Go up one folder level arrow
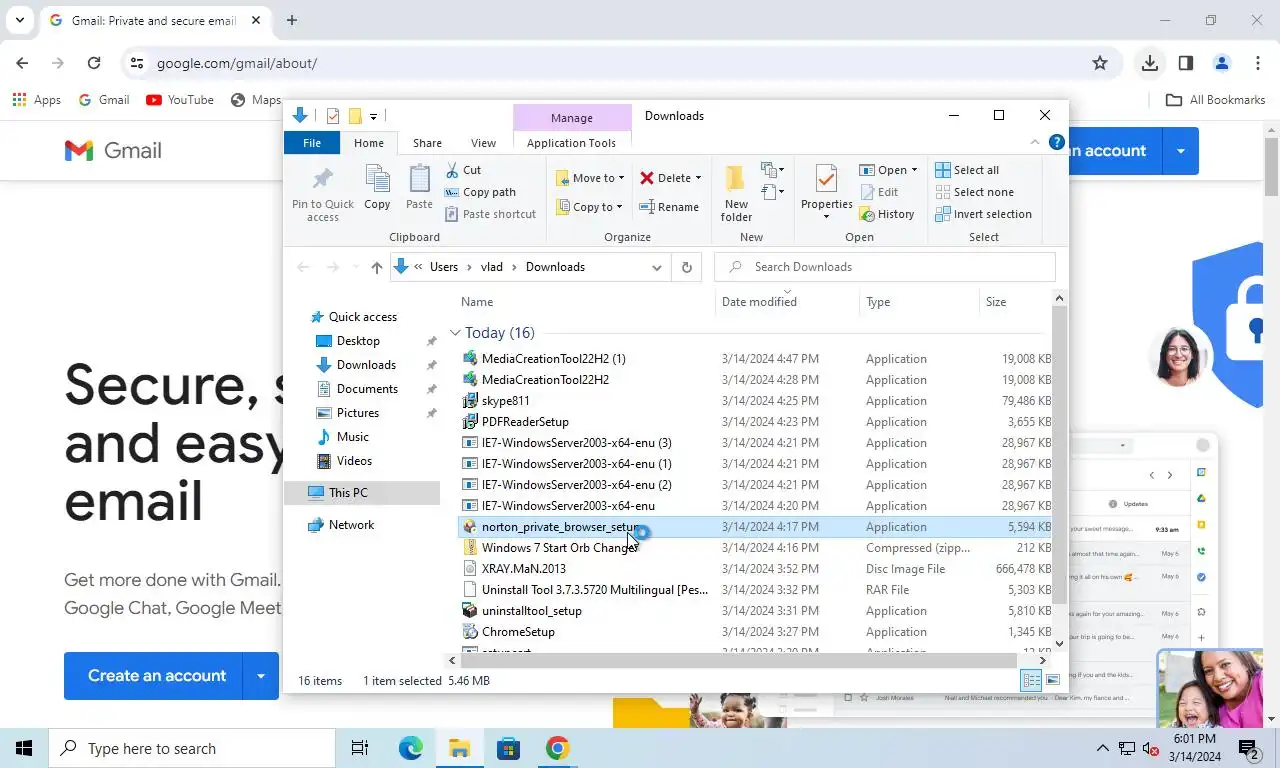1280x768 pixels. [x=376, y=267]
